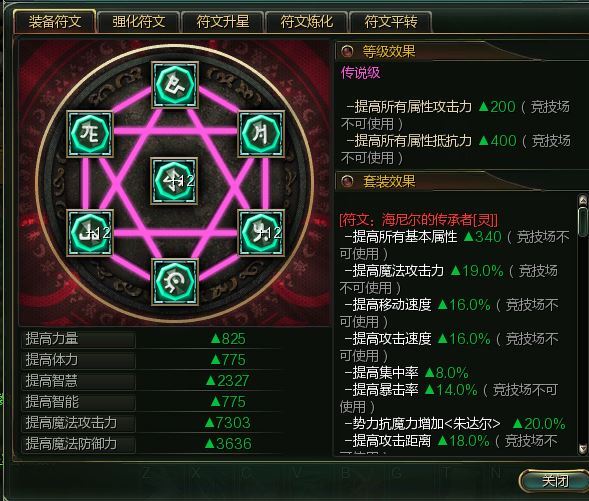
Task: Open the 符文平转 tab
Action: click(391, 21)
